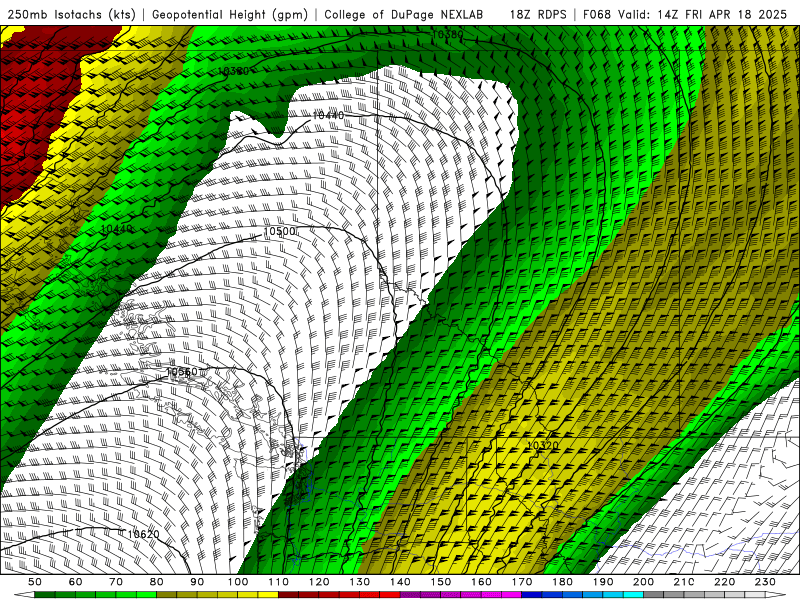Image resolution: width=800 pixels, height=600 pixels.
Task: Click the 130 knot colorbar label
Action: click(x=359, y=582)
